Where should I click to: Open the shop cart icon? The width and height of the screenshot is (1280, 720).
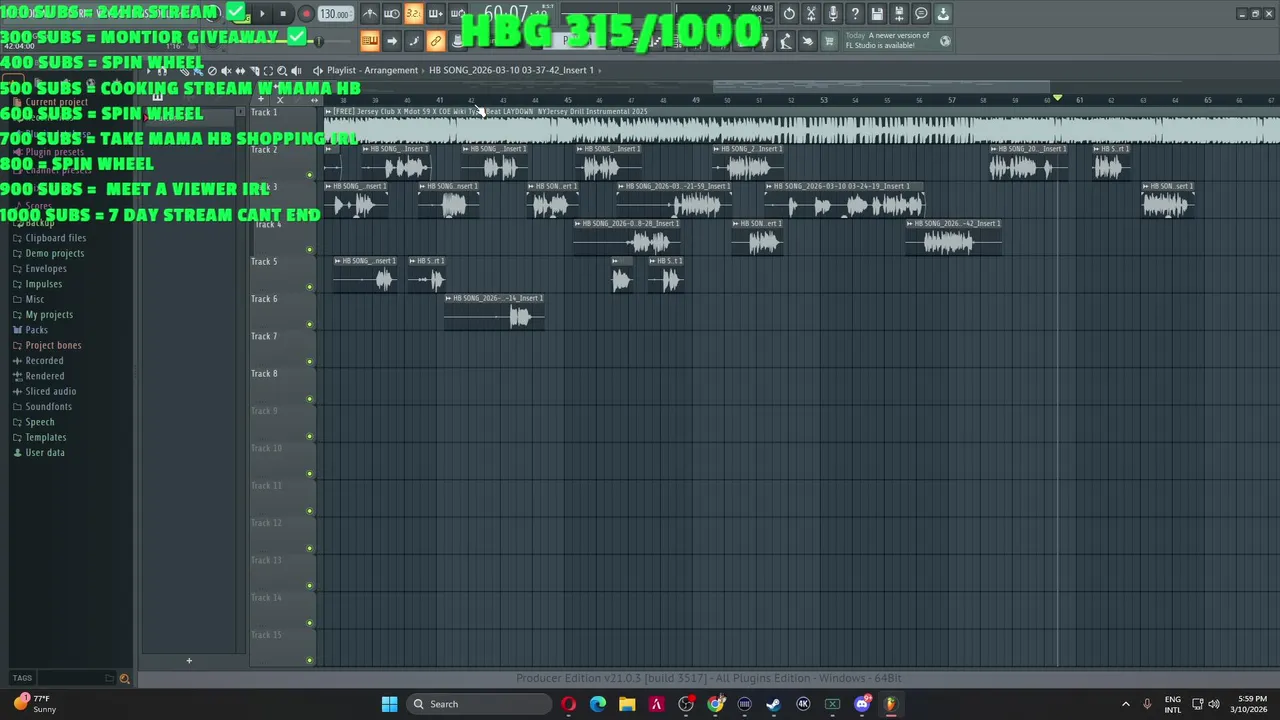click(829, 41)
